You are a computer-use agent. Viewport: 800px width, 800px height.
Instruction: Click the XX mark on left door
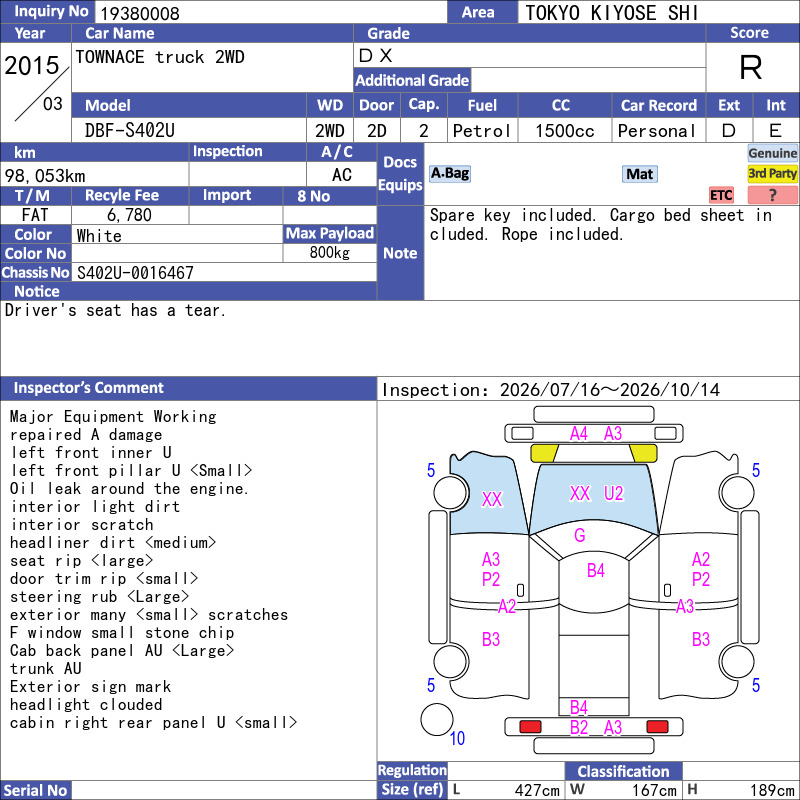click(492, 499)
